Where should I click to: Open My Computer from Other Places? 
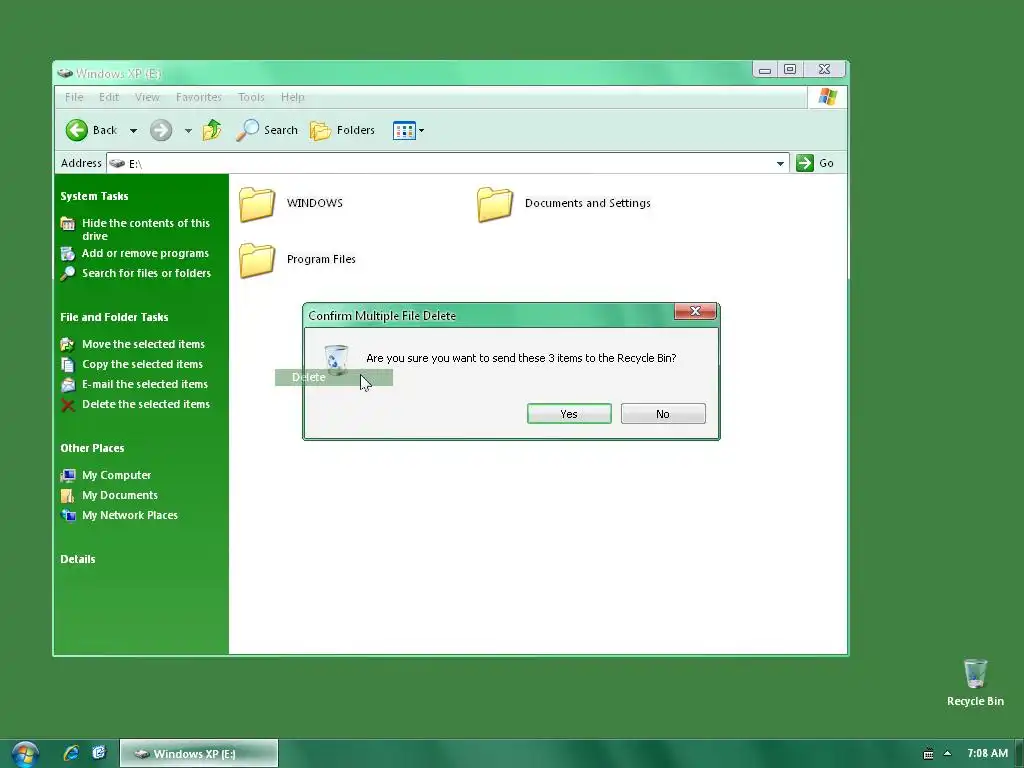click(116, 475)
